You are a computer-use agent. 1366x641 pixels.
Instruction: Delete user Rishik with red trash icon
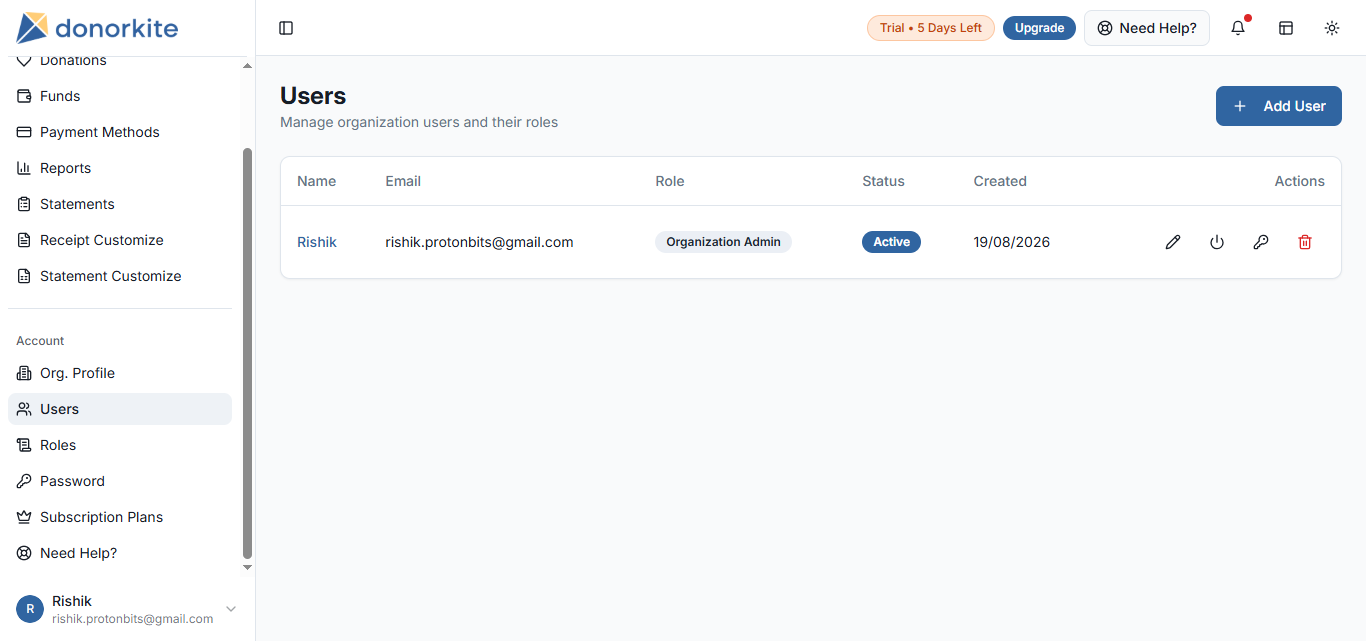click(x=1305, y=242)
